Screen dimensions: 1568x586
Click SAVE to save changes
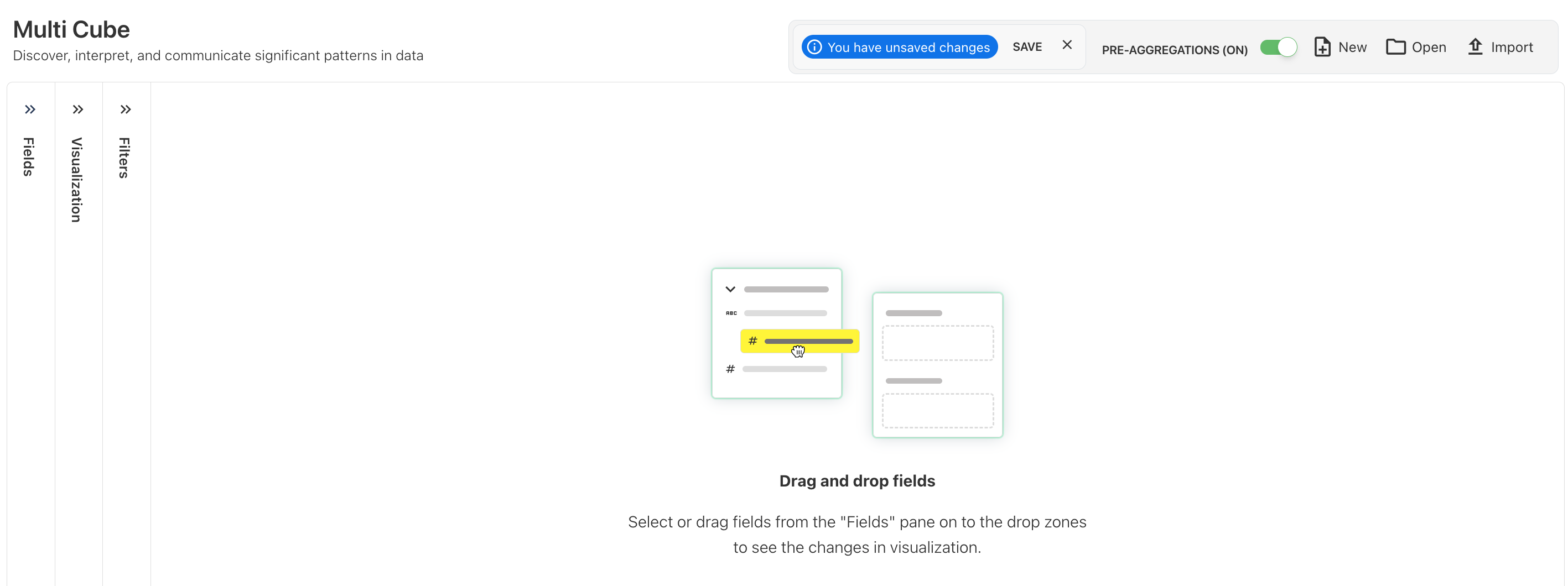tap(1027, 47)
